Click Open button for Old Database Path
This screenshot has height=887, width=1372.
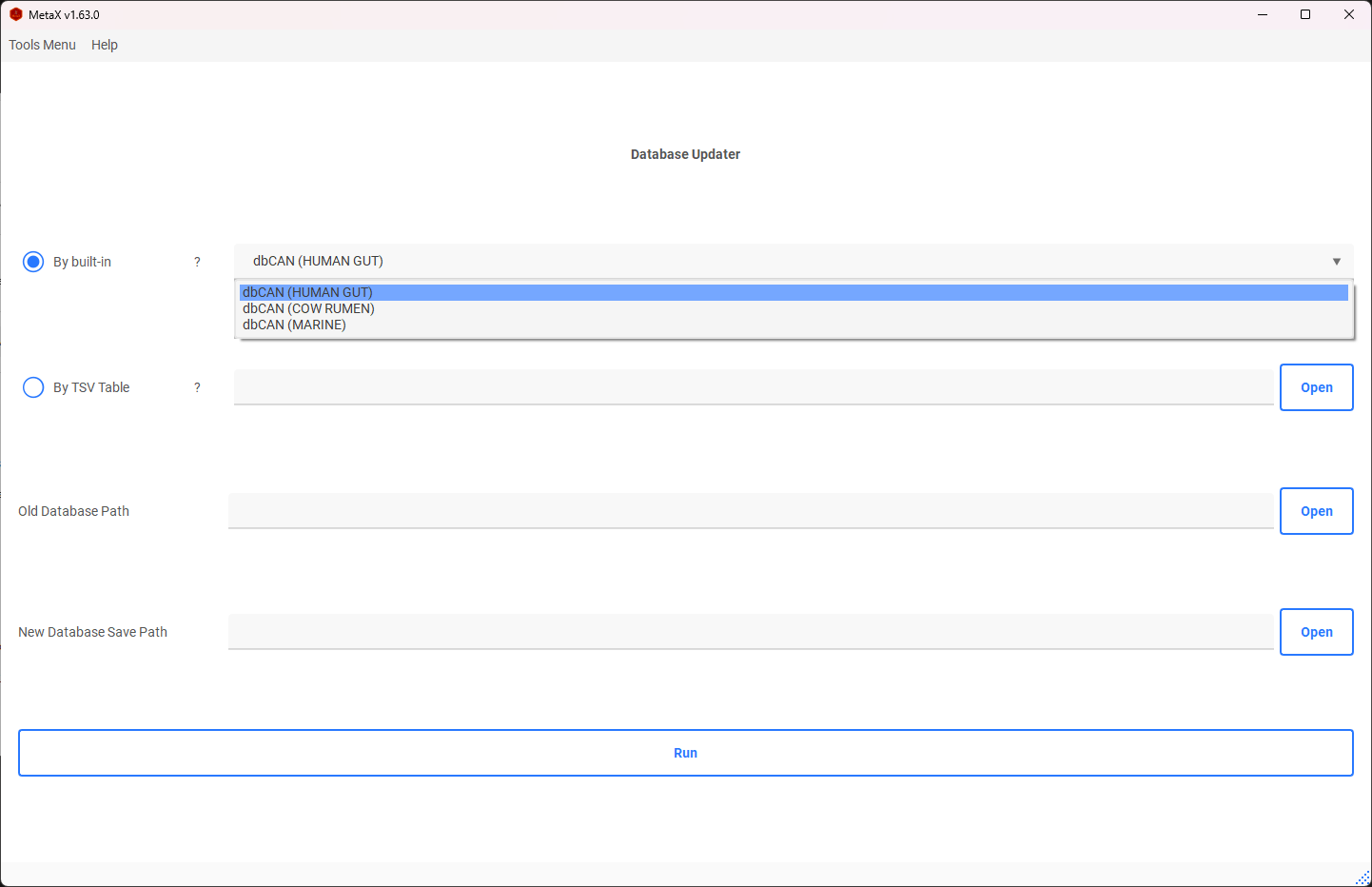1316,511
